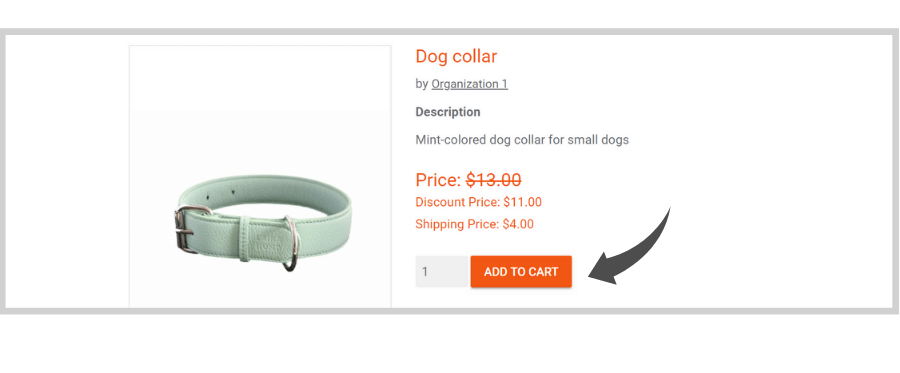Click the Discount Price $11.00 line

point(478,202)
